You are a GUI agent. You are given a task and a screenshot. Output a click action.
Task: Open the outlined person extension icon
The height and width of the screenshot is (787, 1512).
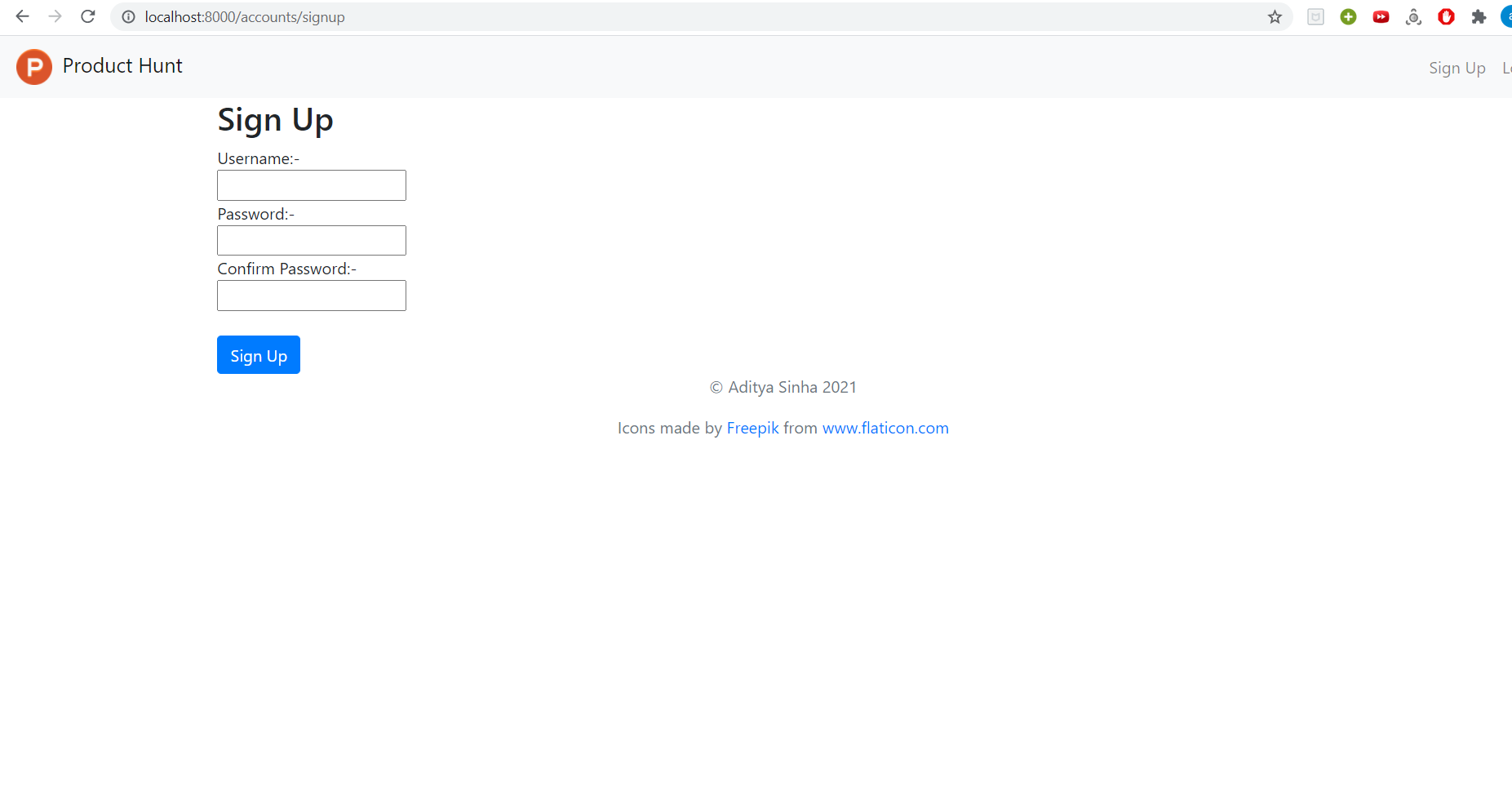[1413, 17]
